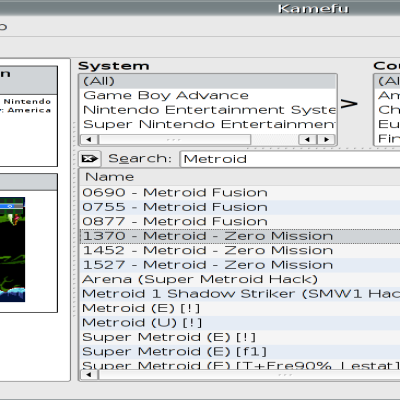Sort by the Name column header
The width and height of the screenshot is (400, 400).
click(x=240, y=177)
